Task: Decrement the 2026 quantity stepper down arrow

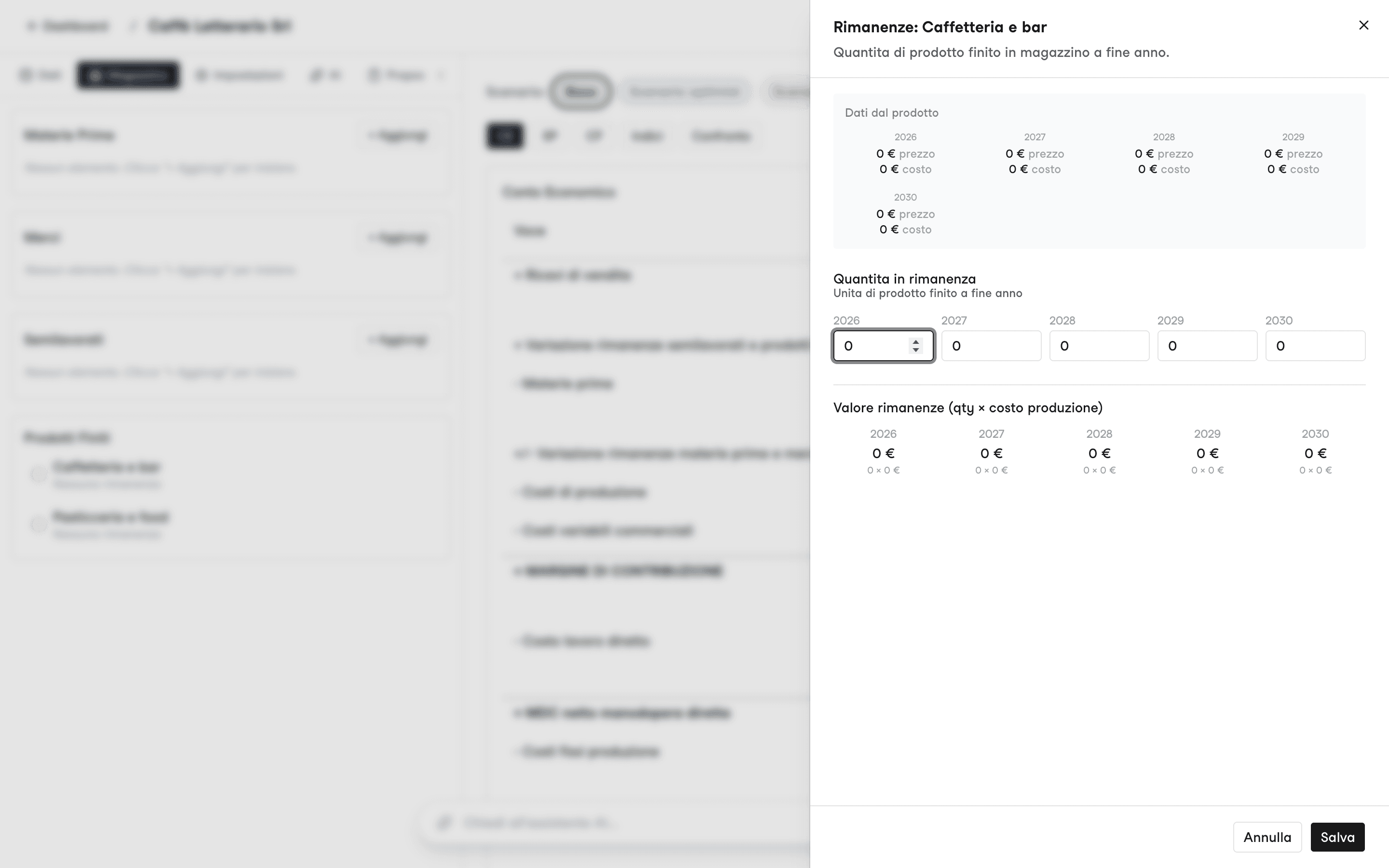Action: point(915,350)
